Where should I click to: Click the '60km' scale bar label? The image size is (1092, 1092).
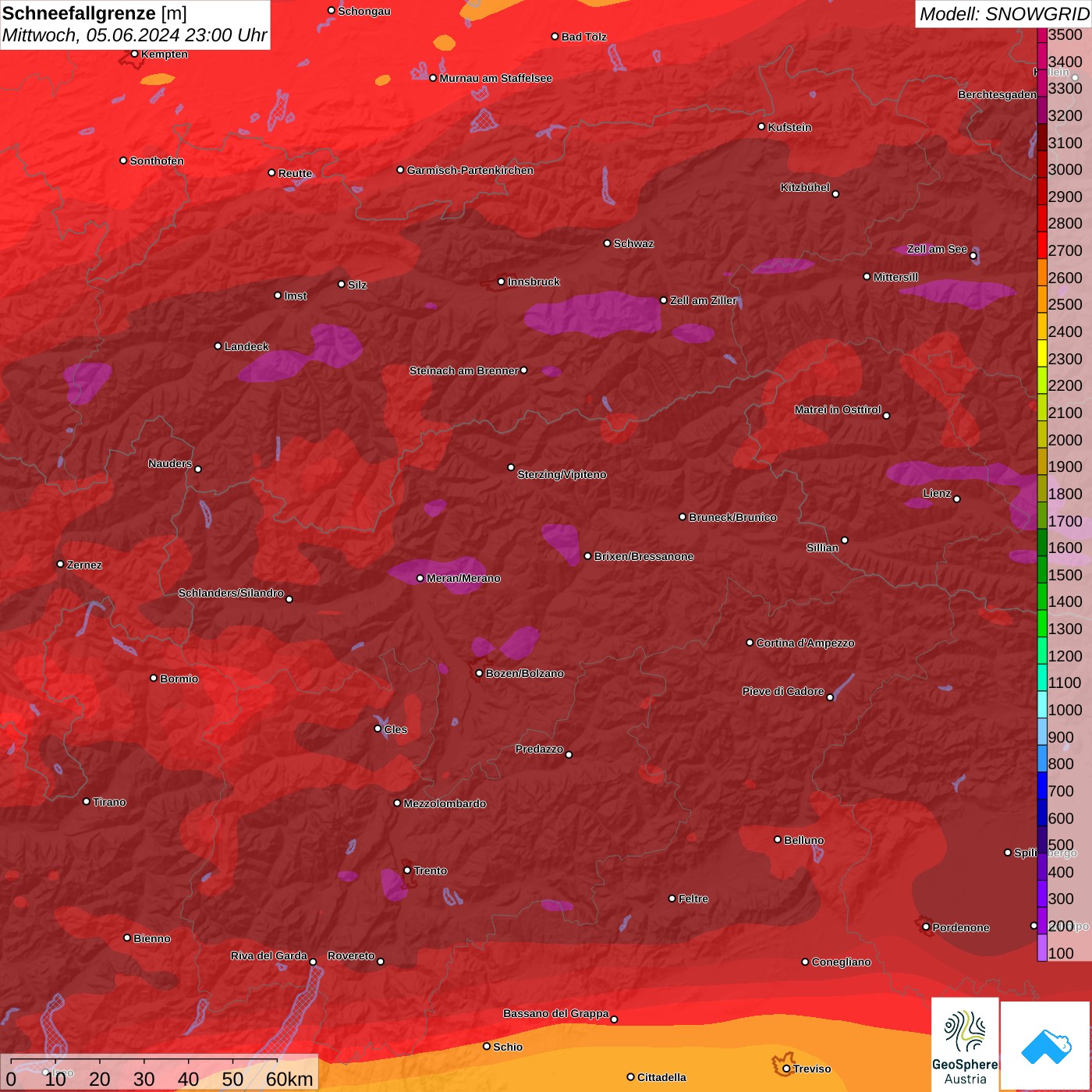[x=289, y=1079]
